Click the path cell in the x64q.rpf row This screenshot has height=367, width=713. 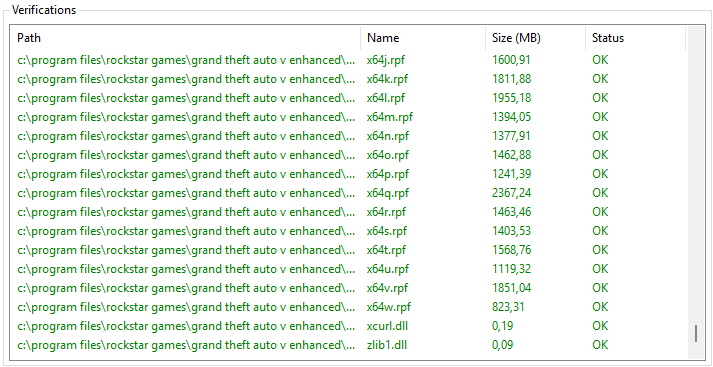click(186, 193)
